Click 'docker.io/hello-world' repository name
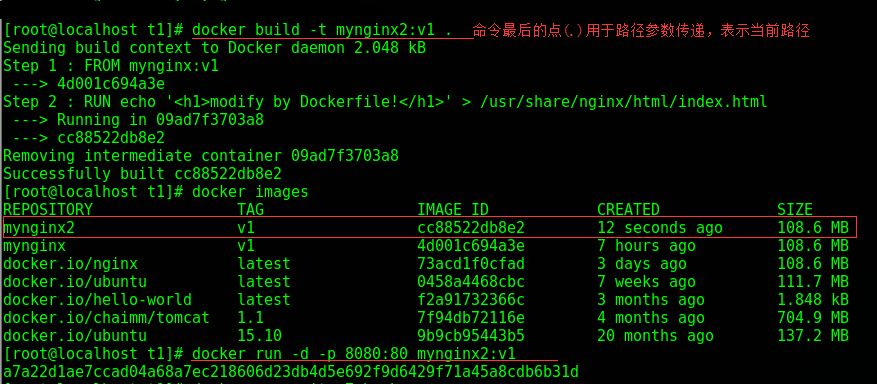Screen dimensions: 877x384 click(x=98, y=299)
